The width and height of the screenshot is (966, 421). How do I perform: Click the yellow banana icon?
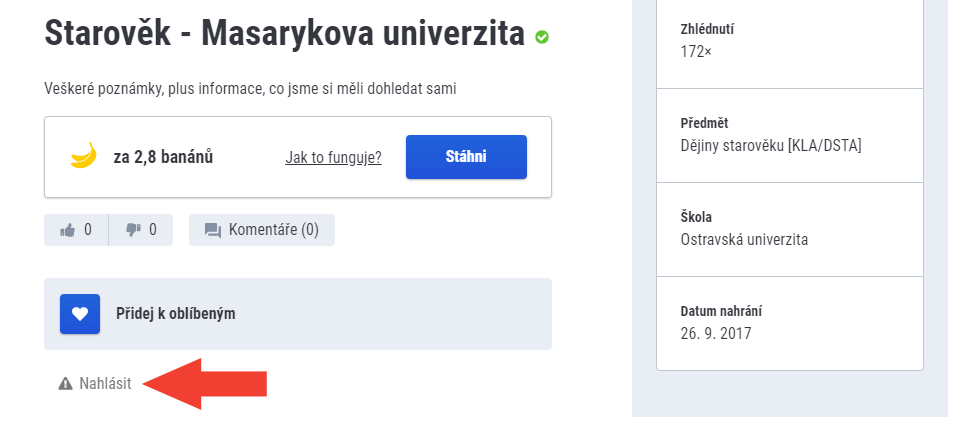[83, 156]
